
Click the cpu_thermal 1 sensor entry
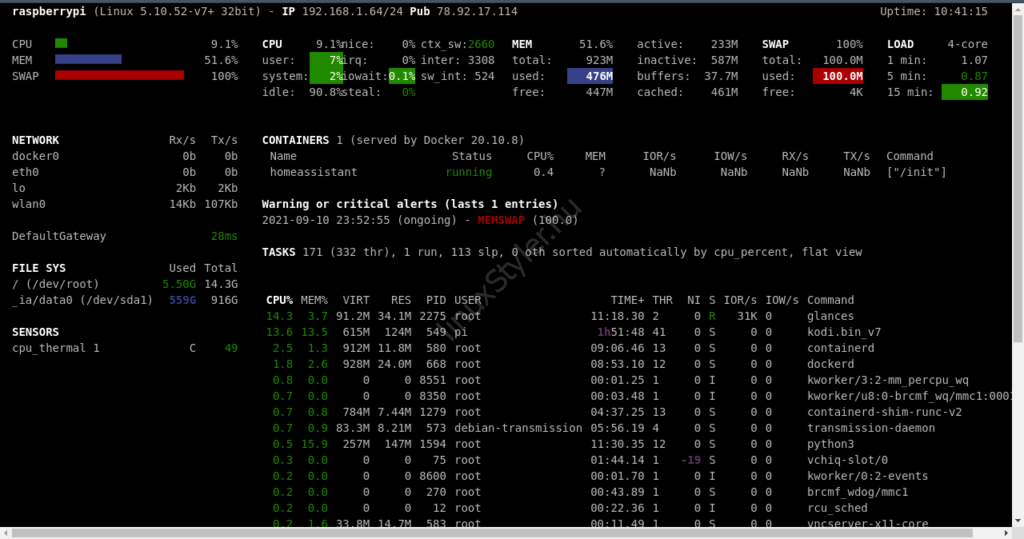click(x=56, y=348)
